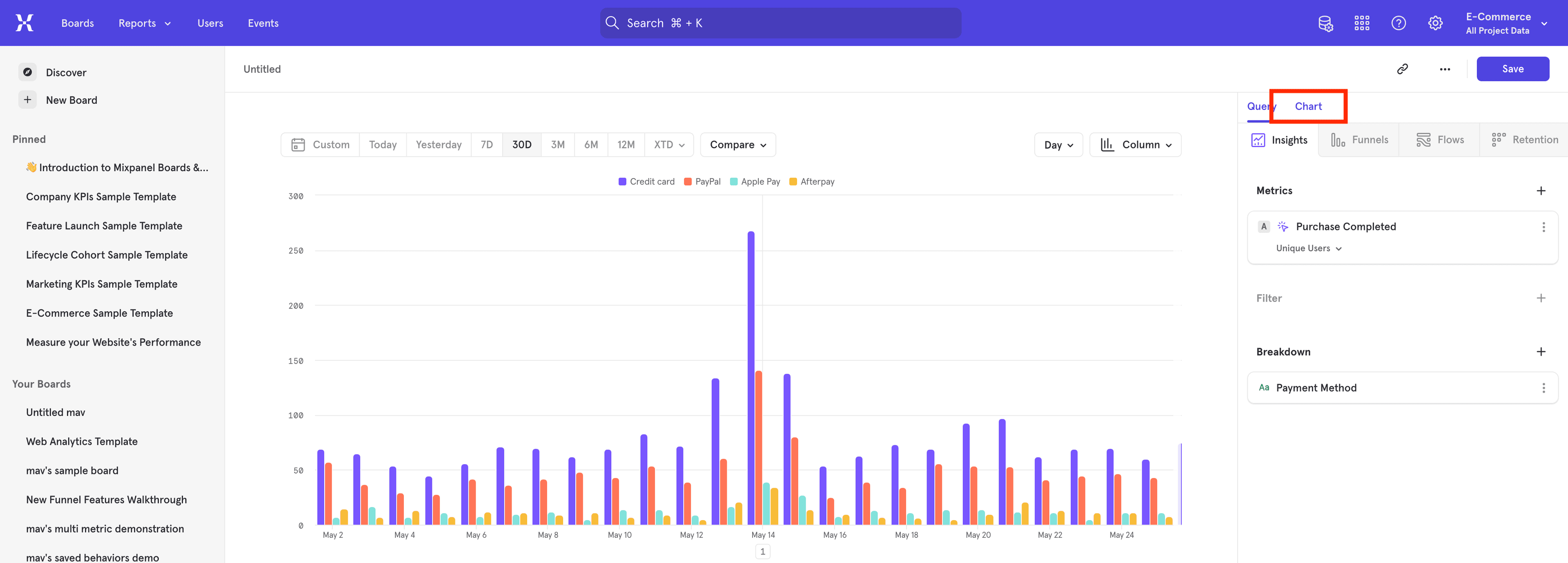Click the Save button

click(1512, 69)
